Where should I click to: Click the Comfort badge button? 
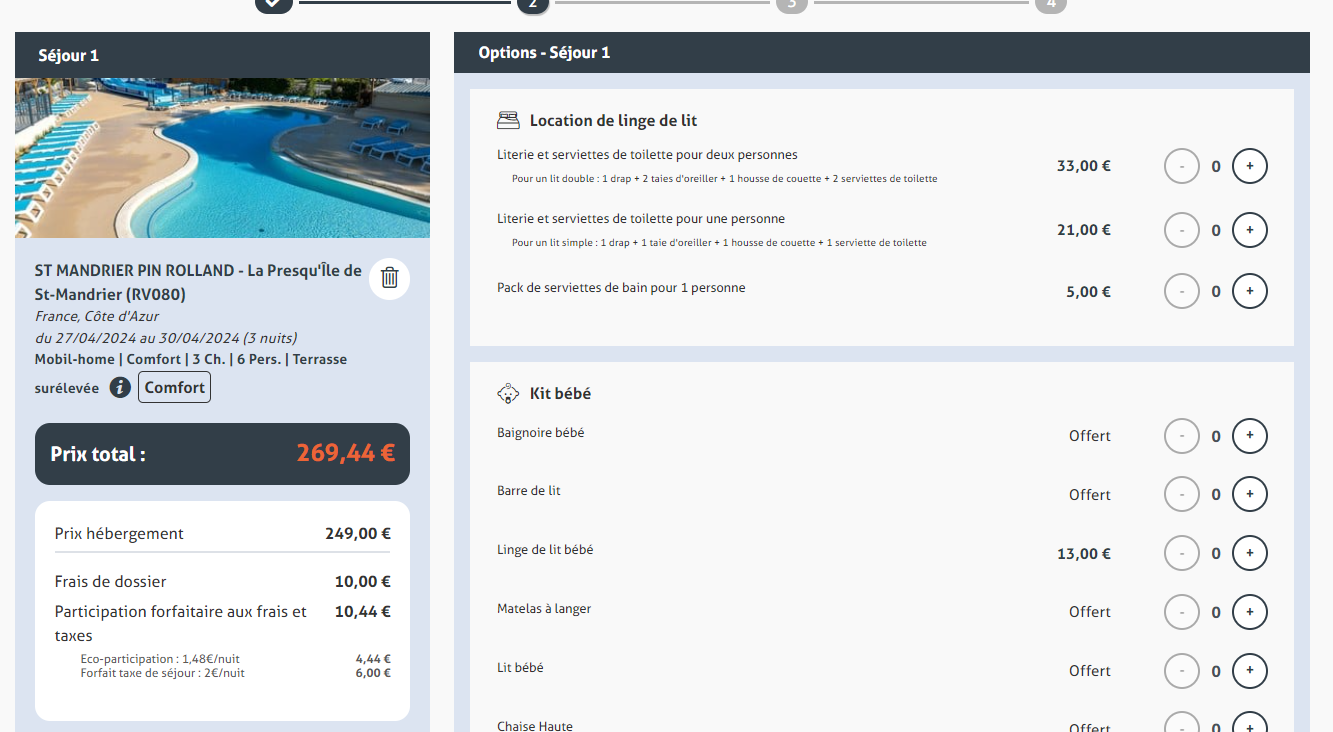174,388
